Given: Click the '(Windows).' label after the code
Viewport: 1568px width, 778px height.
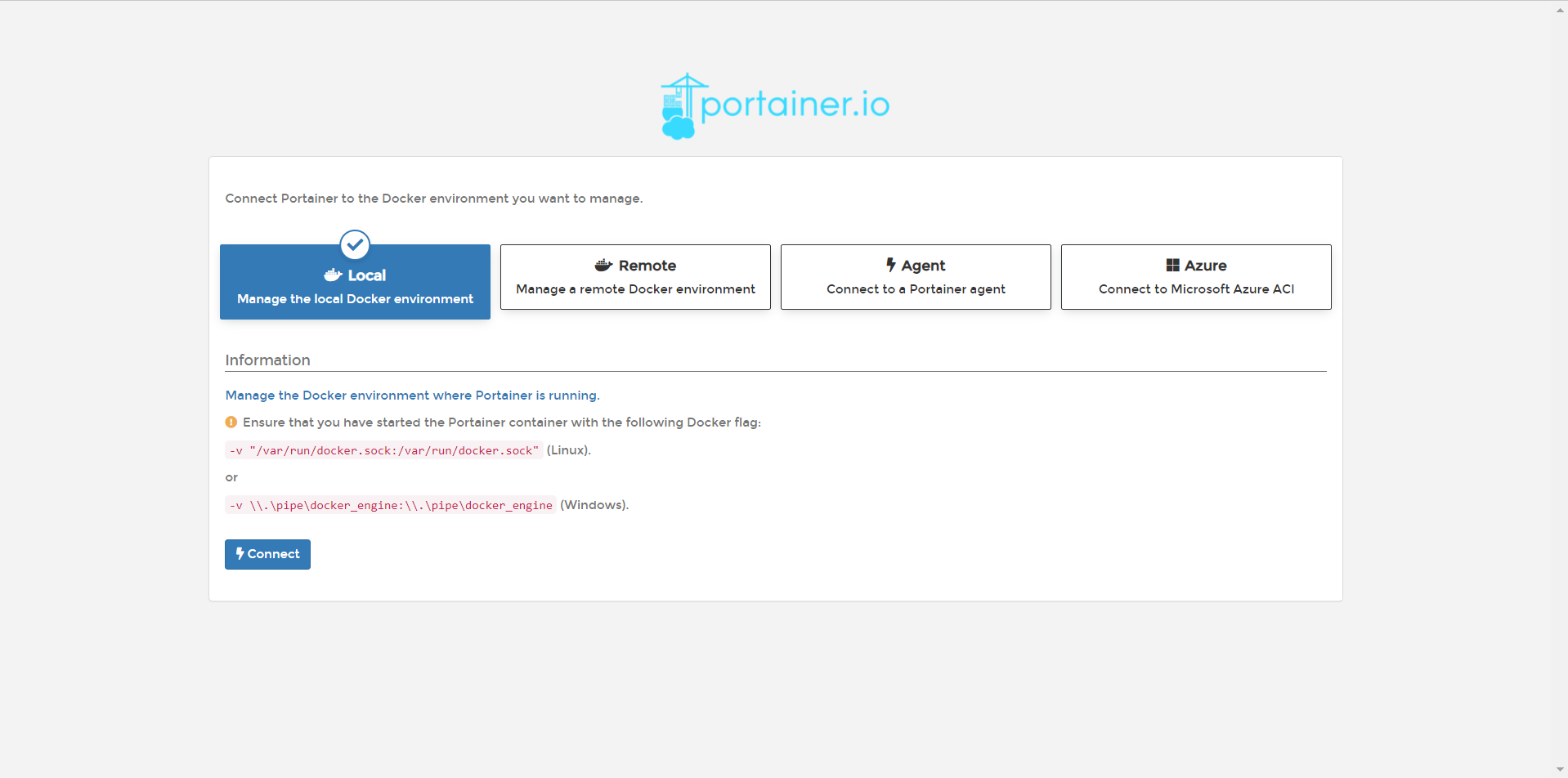Looking at the screenshot, I should point(594,505).
